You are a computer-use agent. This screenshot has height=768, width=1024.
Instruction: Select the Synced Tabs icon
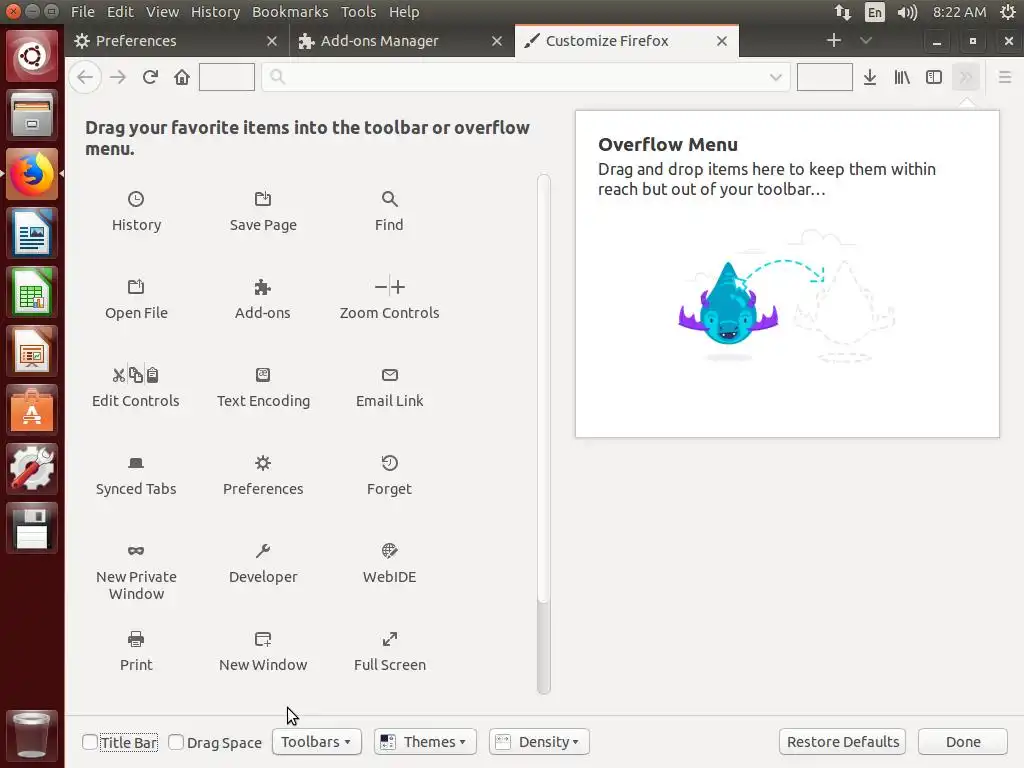(136, 463)
